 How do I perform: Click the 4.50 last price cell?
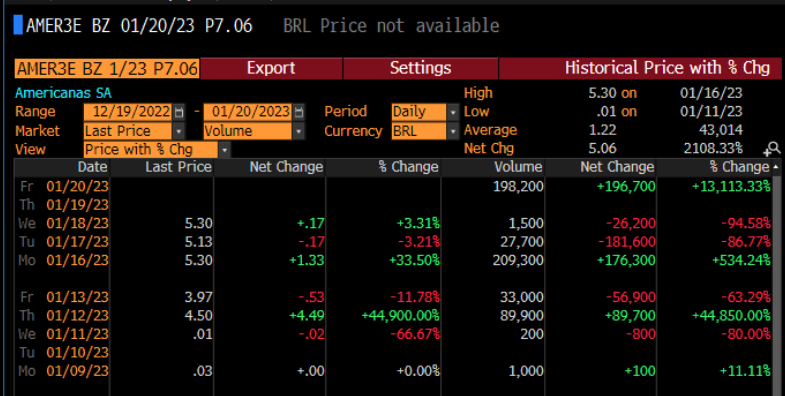[x=198, y=316]
